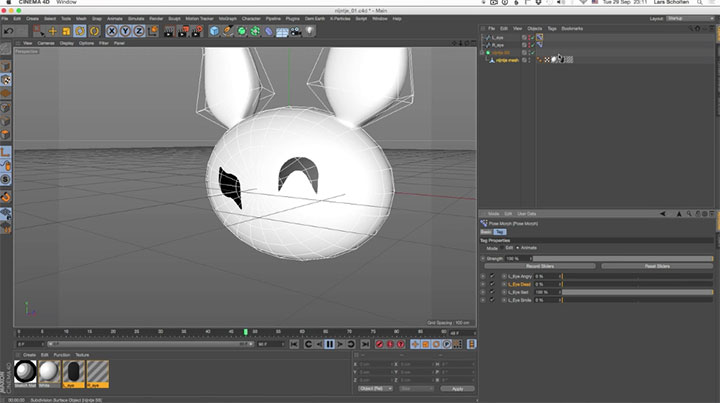Image resolution: width=720 pixels, height=403 pixels.
Task: Click the L_Eye Sad slider
Action: 637,292
